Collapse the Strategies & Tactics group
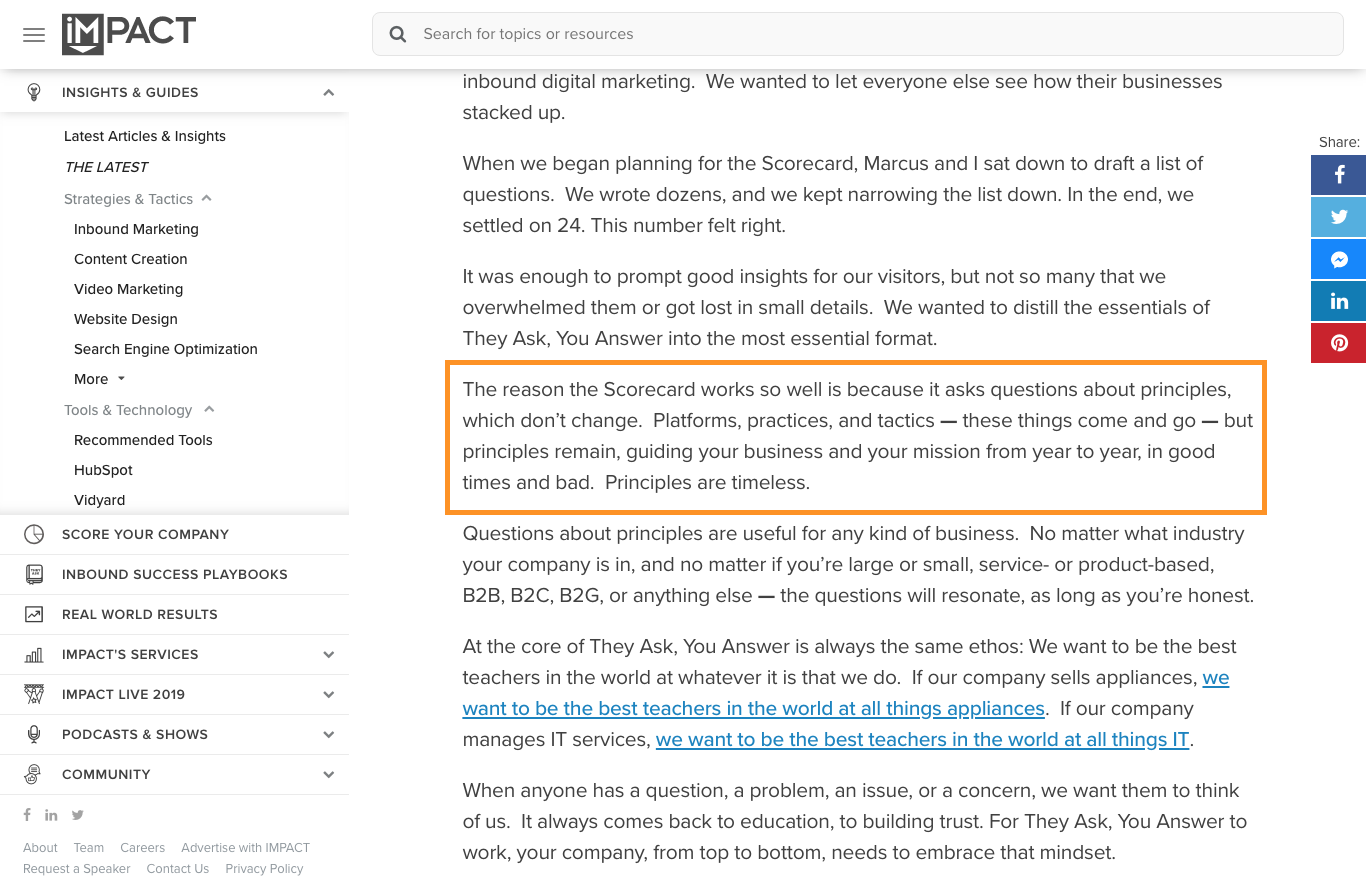The image size is (1366, 881). coord(206,198)
